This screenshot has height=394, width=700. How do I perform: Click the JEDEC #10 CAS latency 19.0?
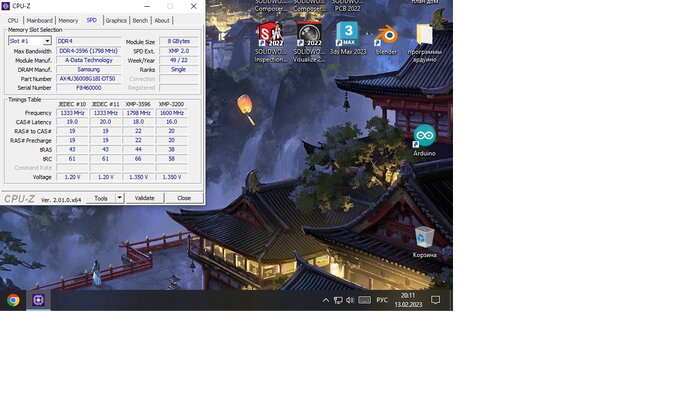(72, 122)
